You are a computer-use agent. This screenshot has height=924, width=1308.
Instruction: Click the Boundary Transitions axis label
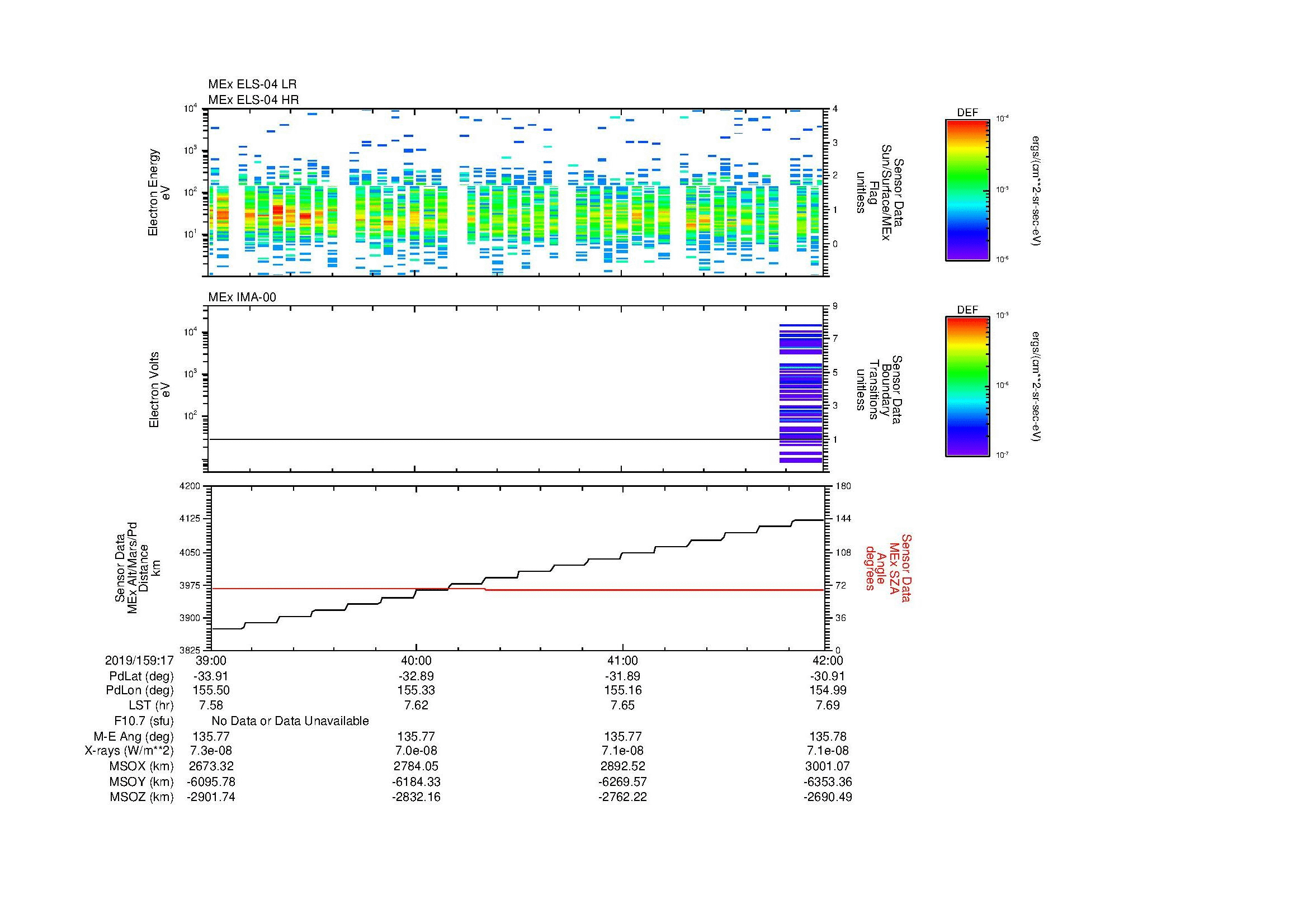coord(879,390)
